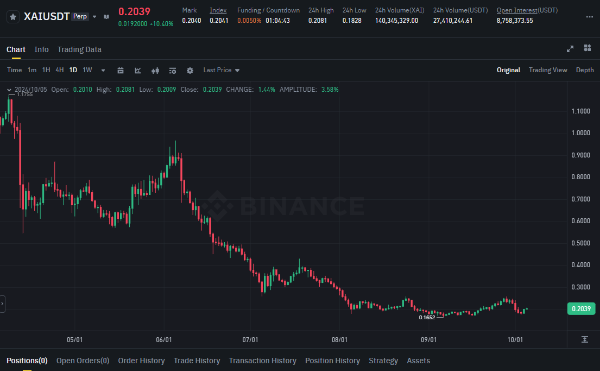Click the Perp contract badge

[x=80, y=16]
